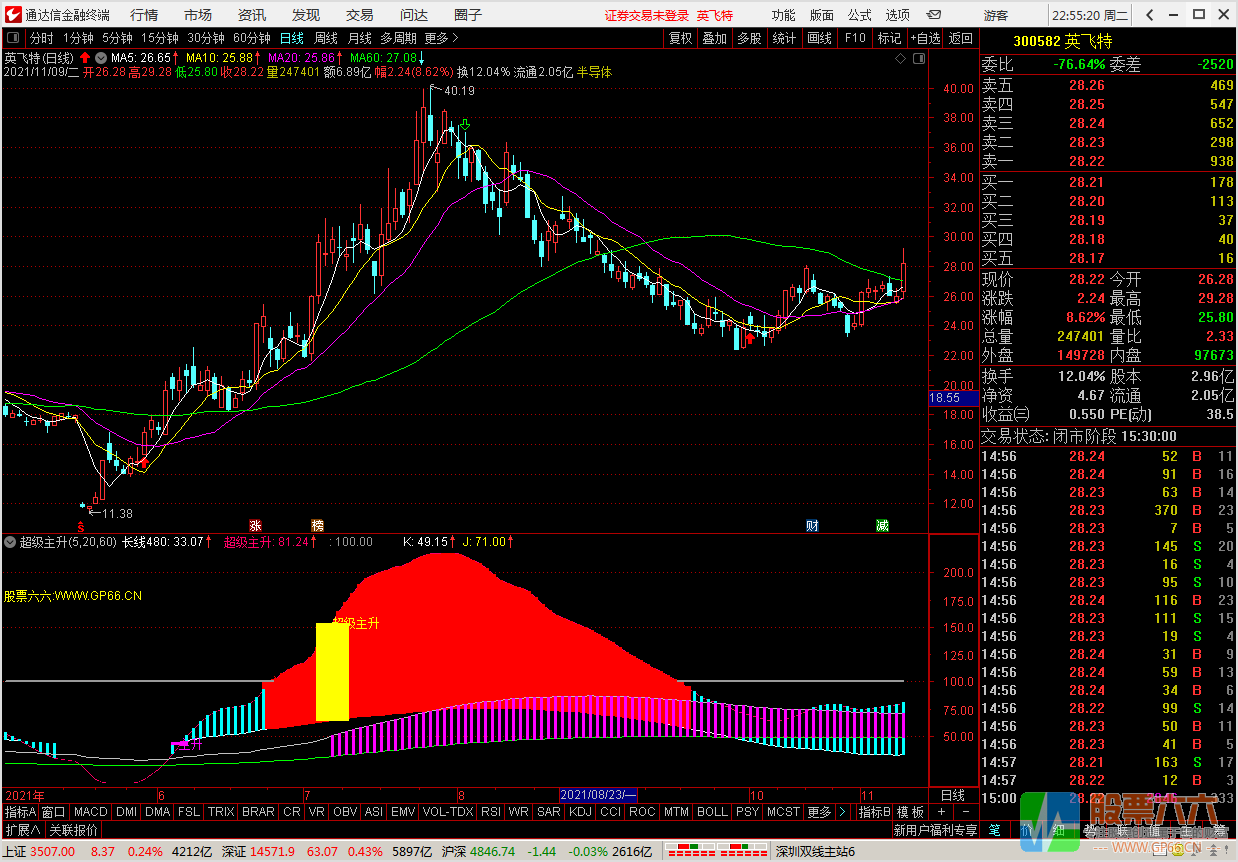This screenshot has height=862, width=1238.
Task: Click the red up-arrow beside stock name
Action: [85, 58]
